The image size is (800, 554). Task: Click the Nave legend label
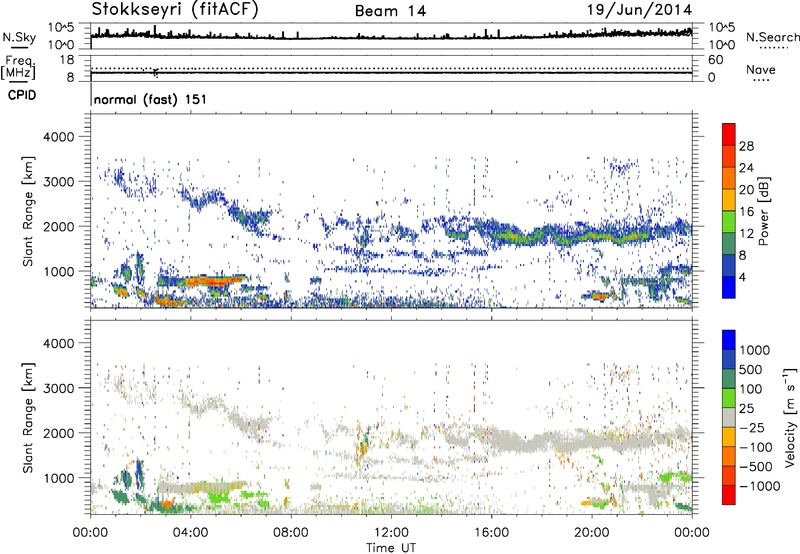point(761,69)
